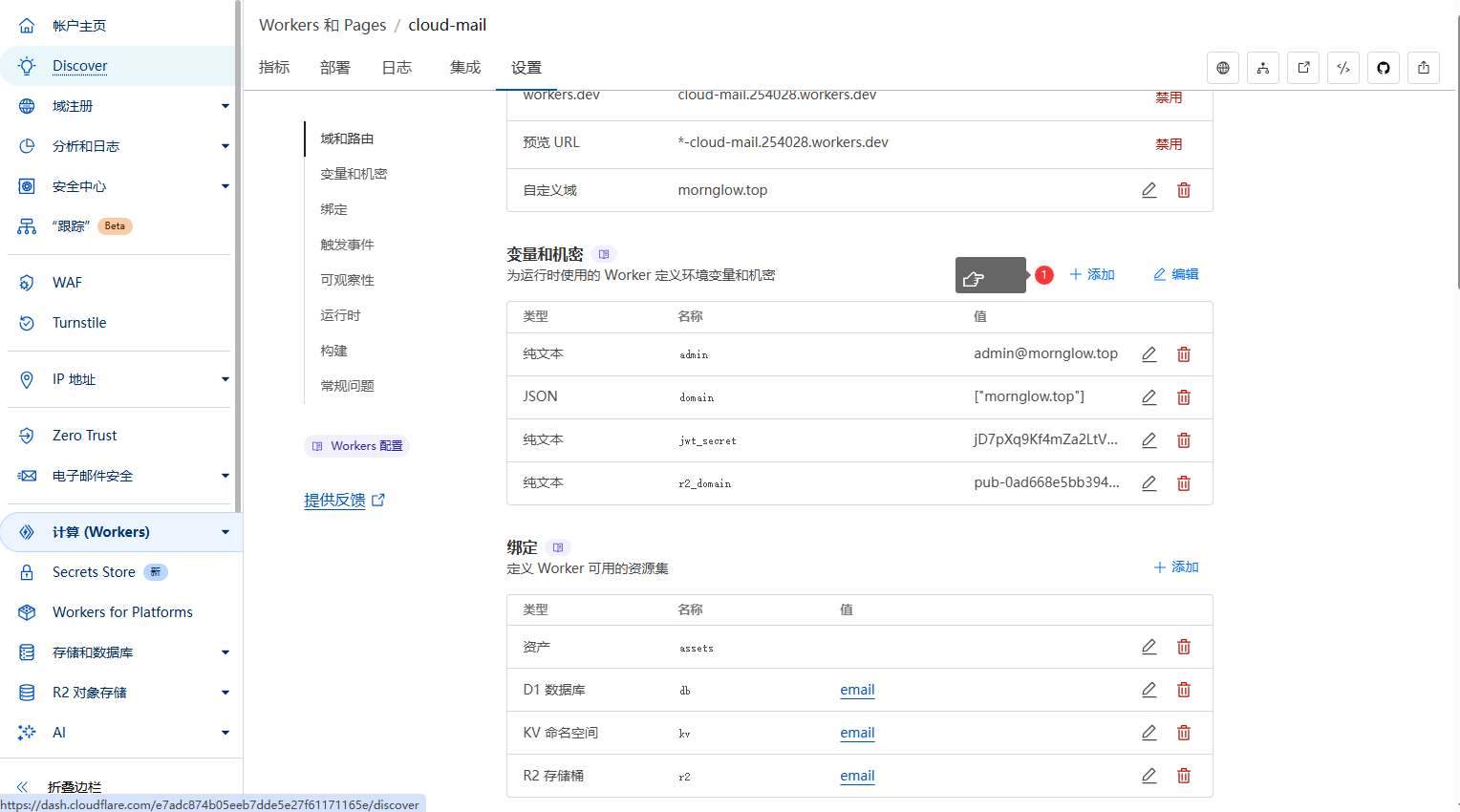The width and height of the screenshot is (1460, 812).
Task: Open documentation icon beside 变量和机密 heading
Action: (603, 254)
